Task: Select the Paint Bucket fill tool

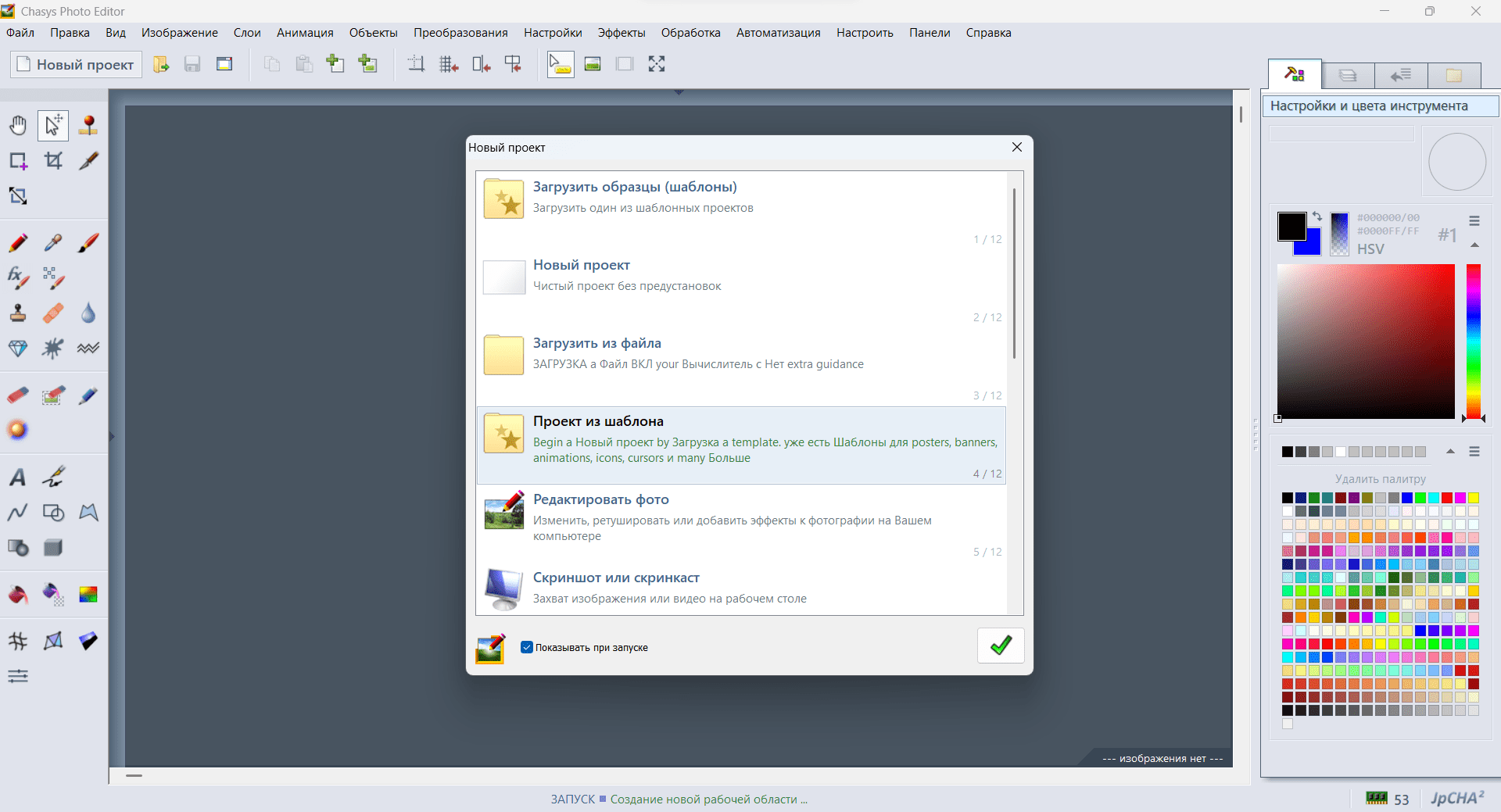Action: point(18,595)
